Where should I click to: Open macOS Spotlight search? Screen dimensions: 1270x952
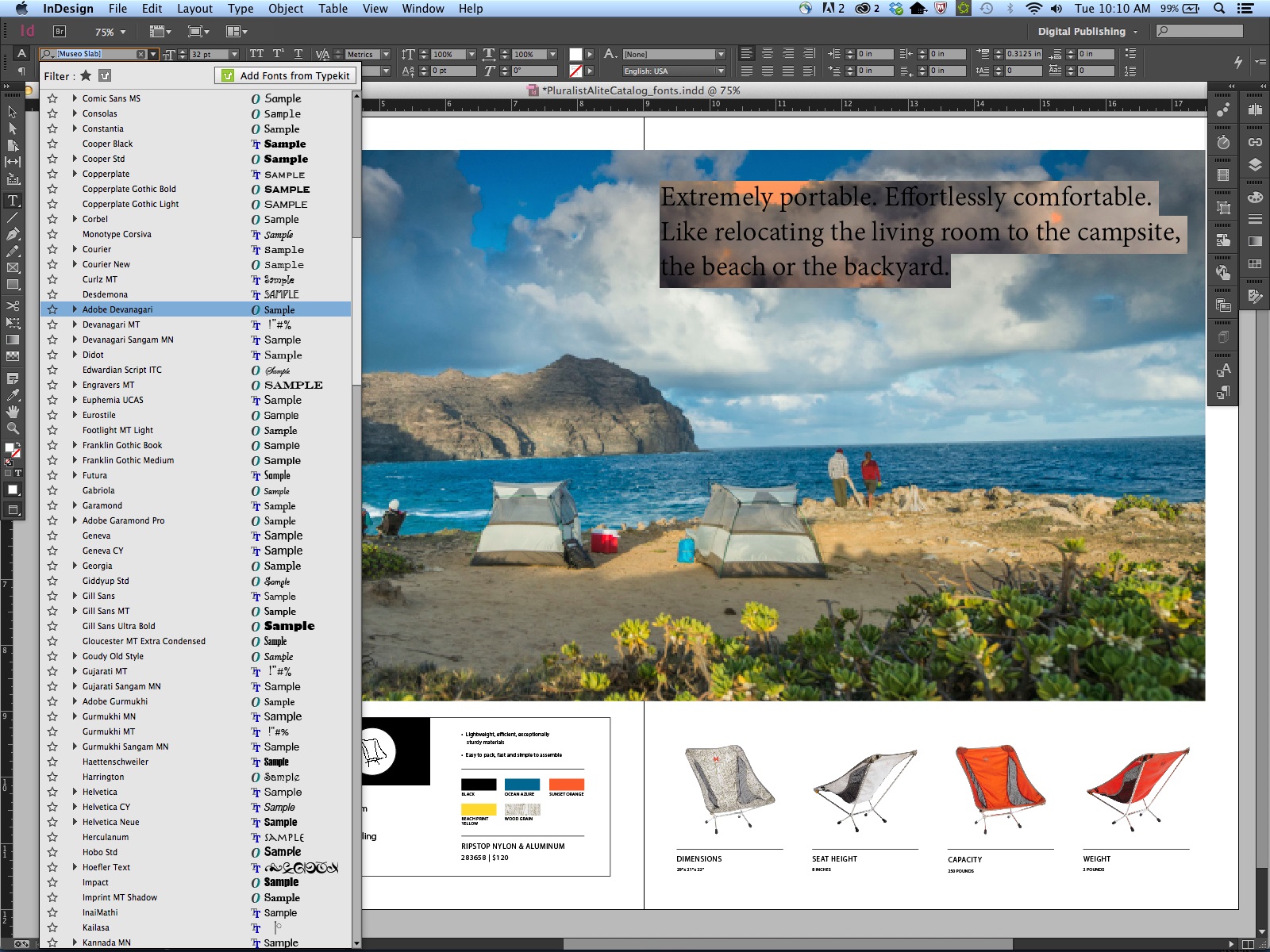1218,9
